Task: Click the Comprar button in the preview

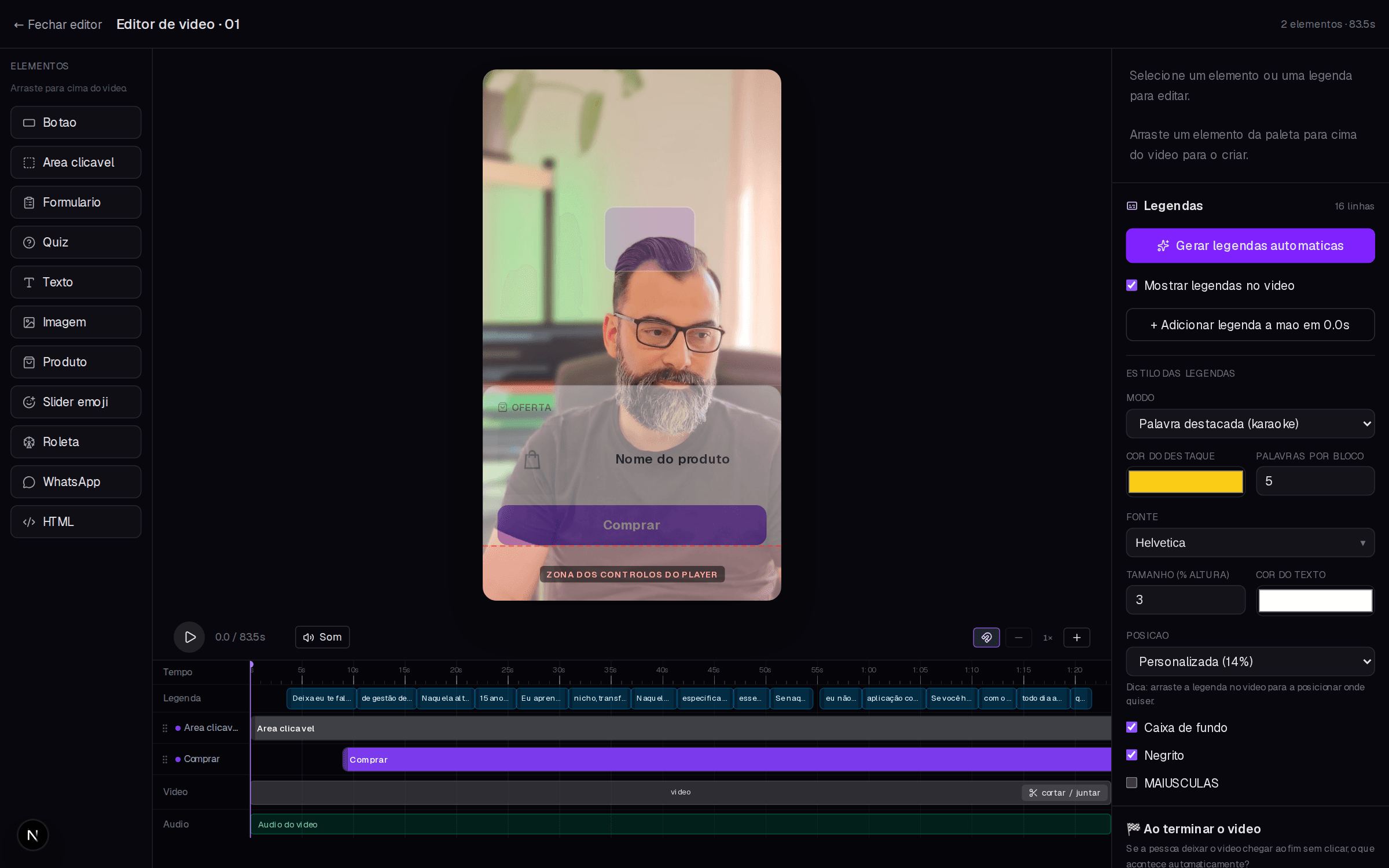Action: pos(631,525)
